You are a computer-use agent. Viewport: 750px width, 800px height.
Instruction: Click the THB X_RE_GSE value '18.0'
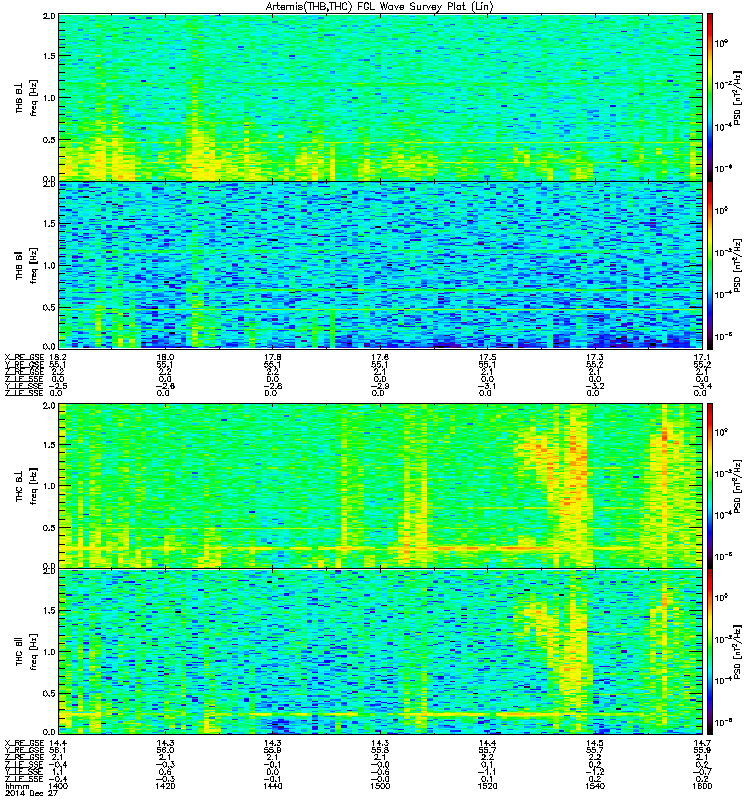pos(165,357)
